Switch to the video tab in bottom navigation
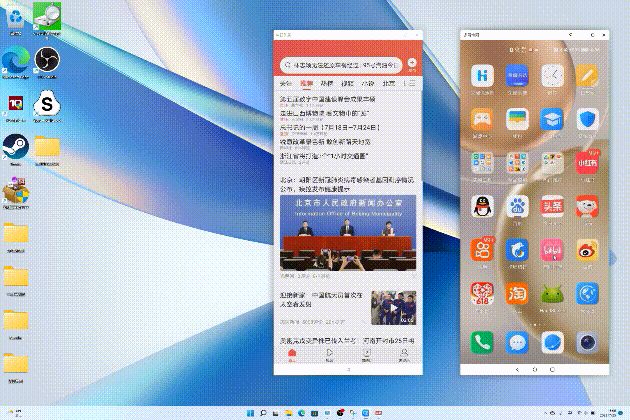This screenshot has height=420, width=630. pyautogui.click(x=329, y=354)
